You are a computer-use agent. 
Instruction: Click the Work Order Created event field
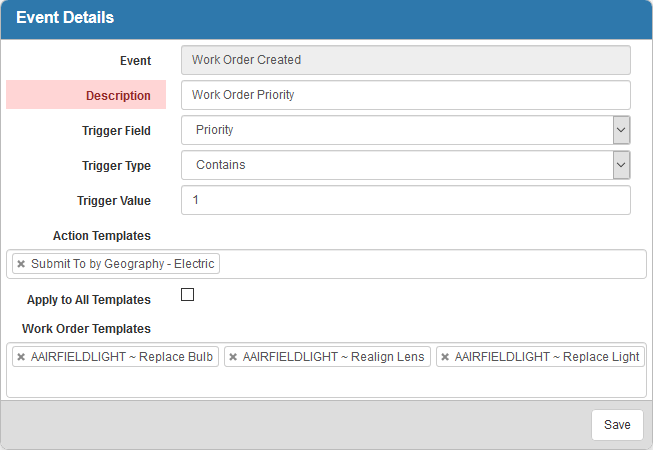(406, 60)
